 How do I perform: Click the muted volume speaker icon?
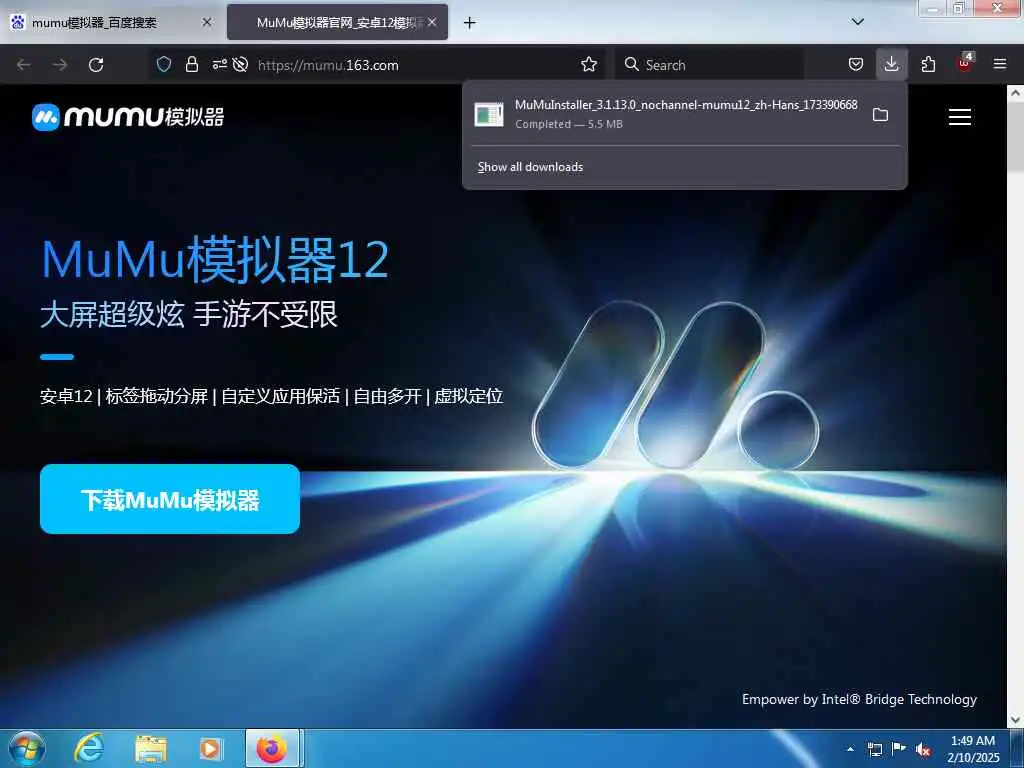[923, 750]
